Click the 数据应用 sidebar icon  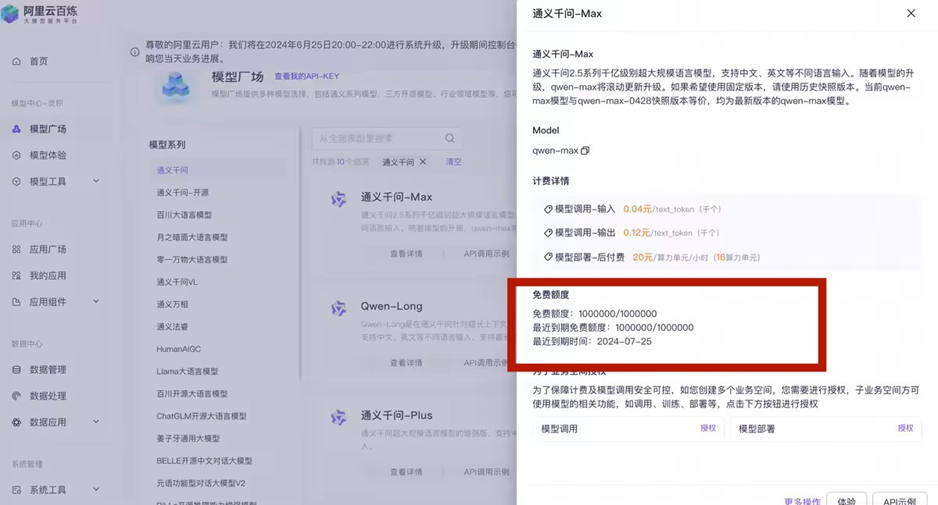tap(16, 422)
